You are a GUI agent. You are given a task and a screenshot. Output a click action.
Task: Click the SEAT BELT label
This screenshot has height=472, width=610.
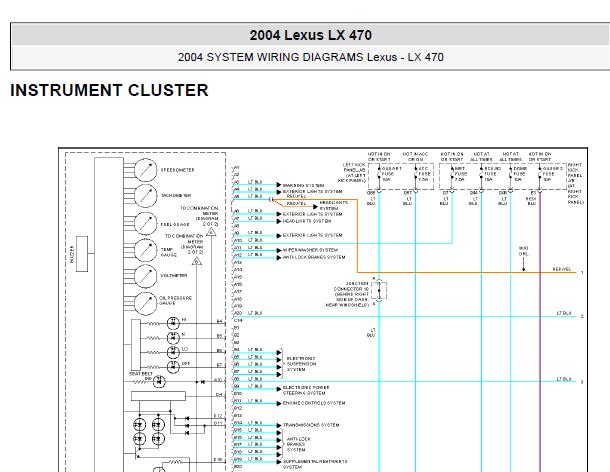click(141, 374)
